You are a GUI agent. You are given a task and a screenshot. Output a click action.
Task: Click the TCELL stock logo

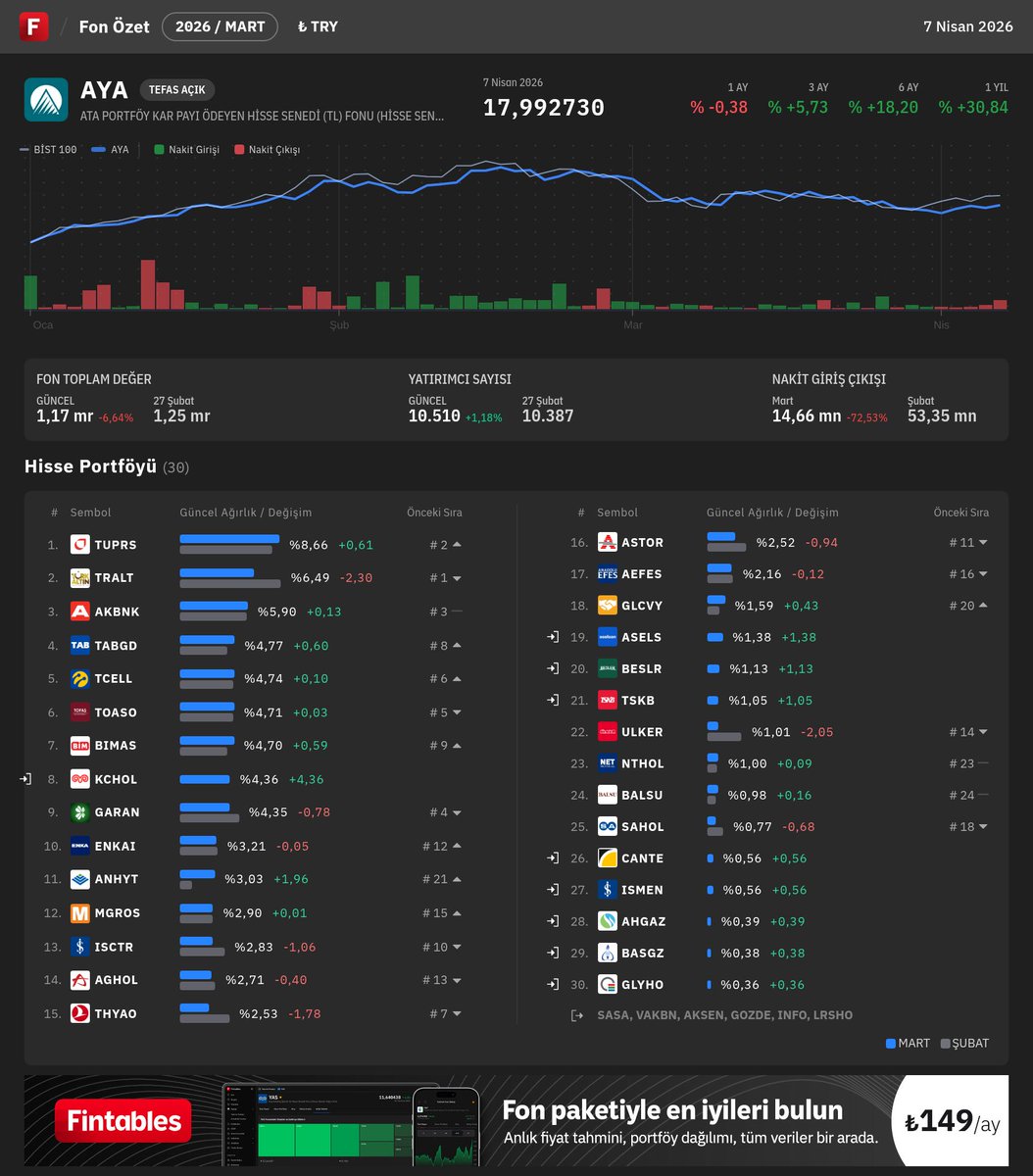click(x=80, y=679)
